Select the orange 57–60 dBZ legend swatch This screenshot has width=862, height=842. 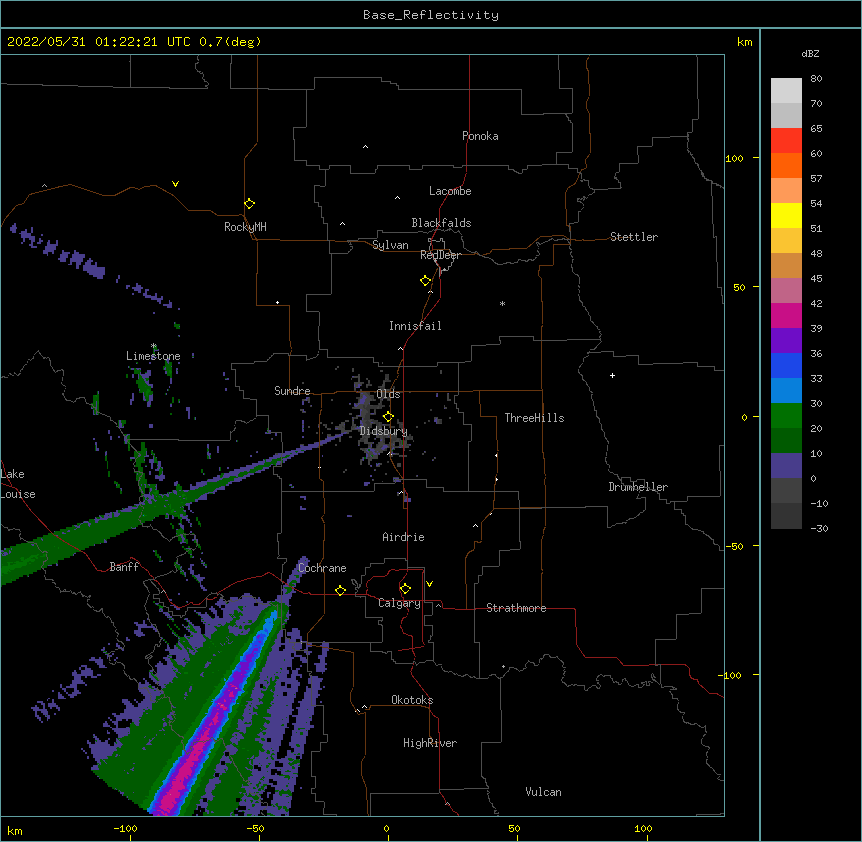coord(786,165)
